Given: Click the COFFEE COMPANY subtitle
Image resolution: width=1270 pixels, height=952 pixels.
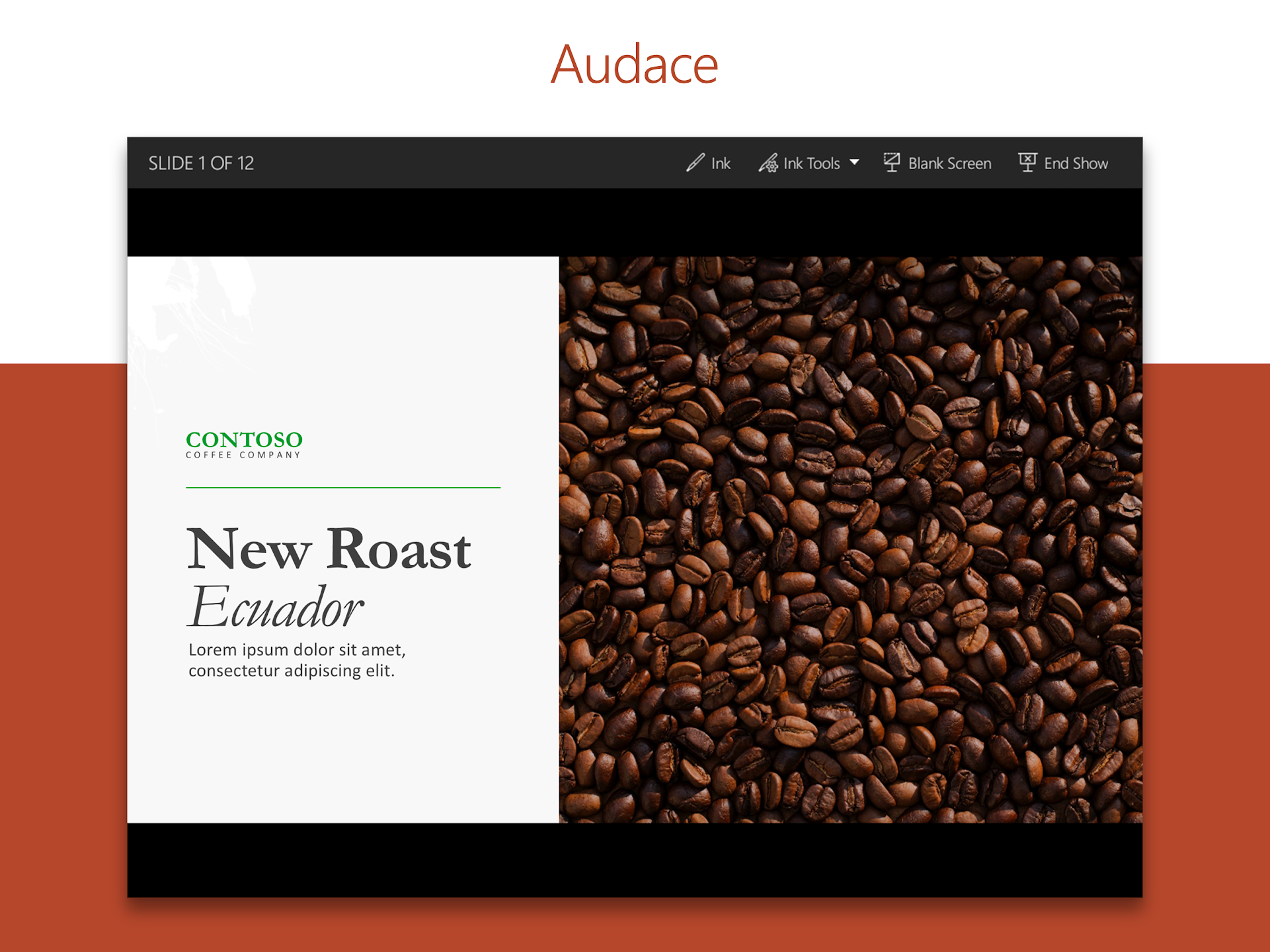Looking at the screenshot, I should pyautogui.click(x=243, y=456).
